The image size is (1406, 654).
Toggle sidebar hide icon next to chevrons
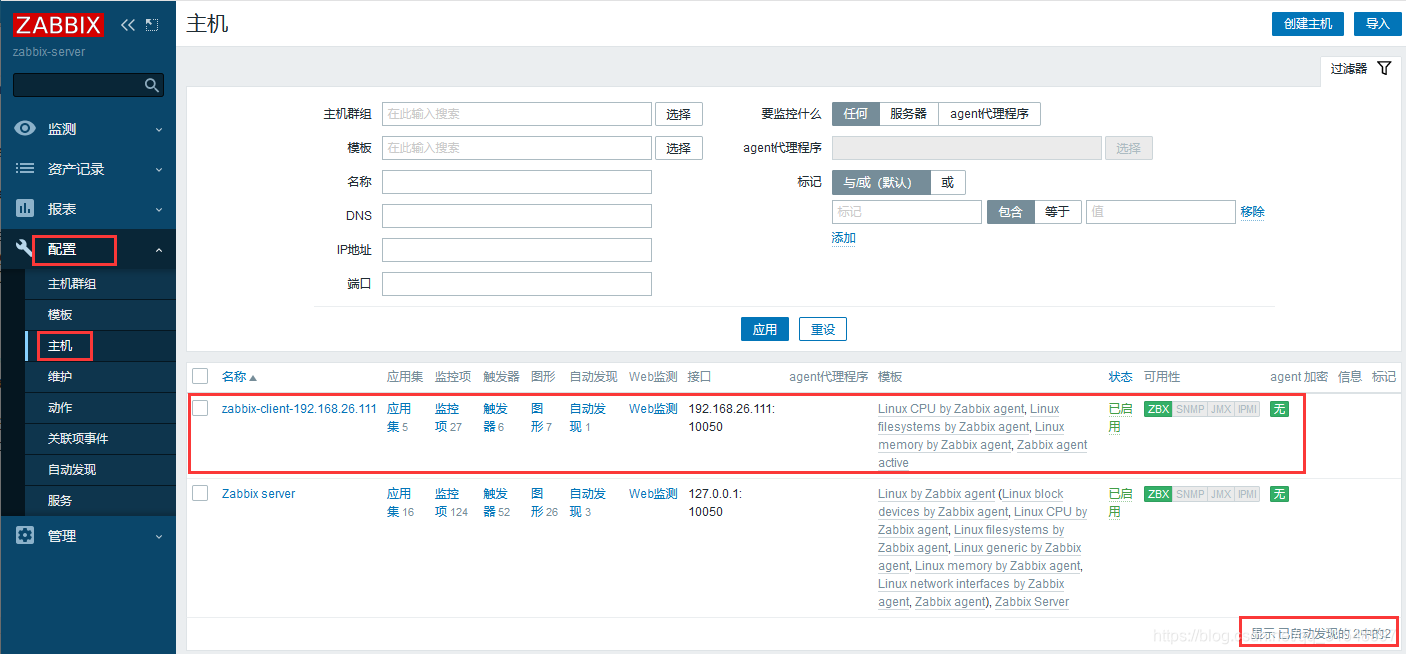click(x=152, y=24)
